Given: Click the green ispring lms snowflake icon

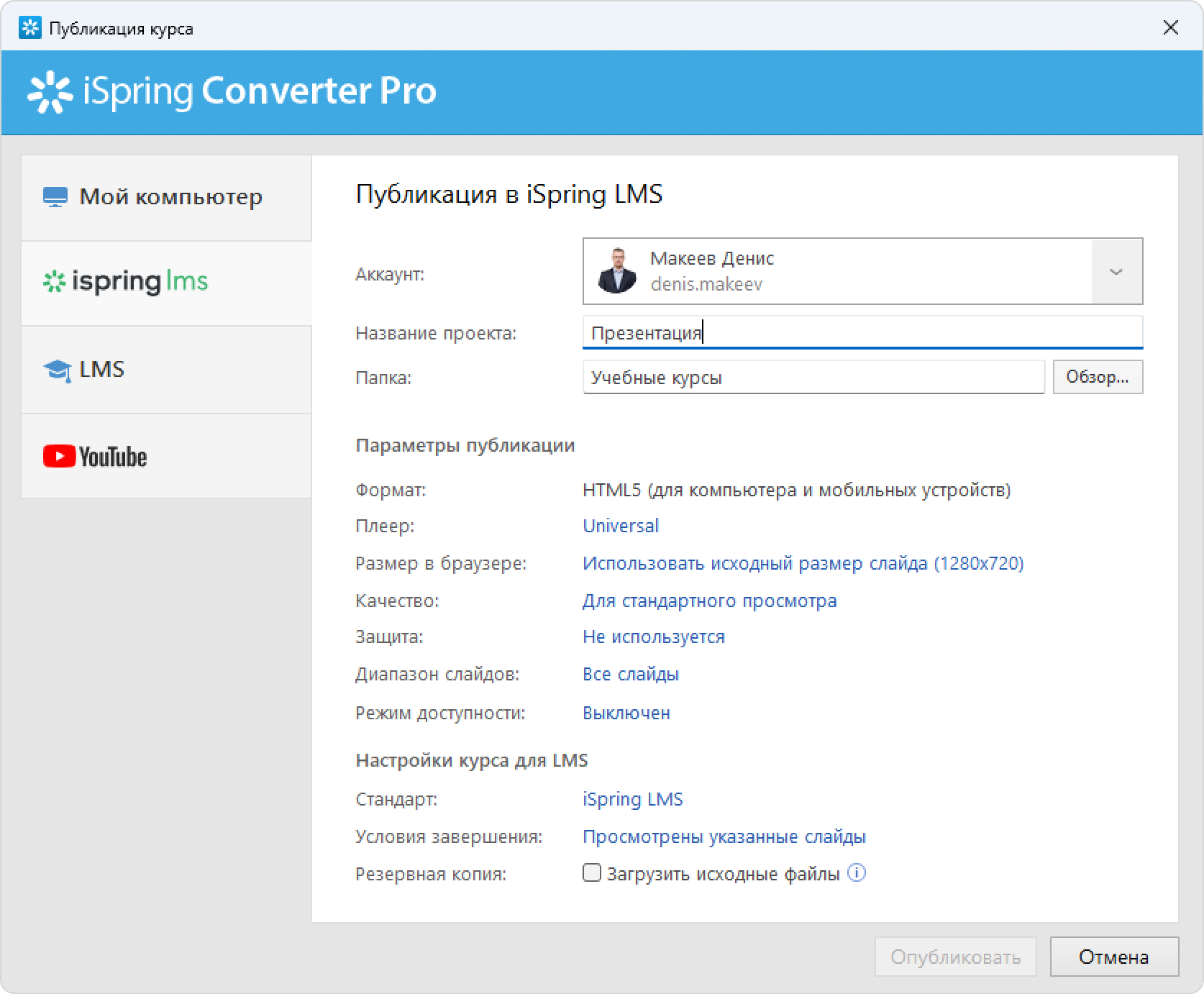Looking at the screenshot, I should [x=54, y=281].
